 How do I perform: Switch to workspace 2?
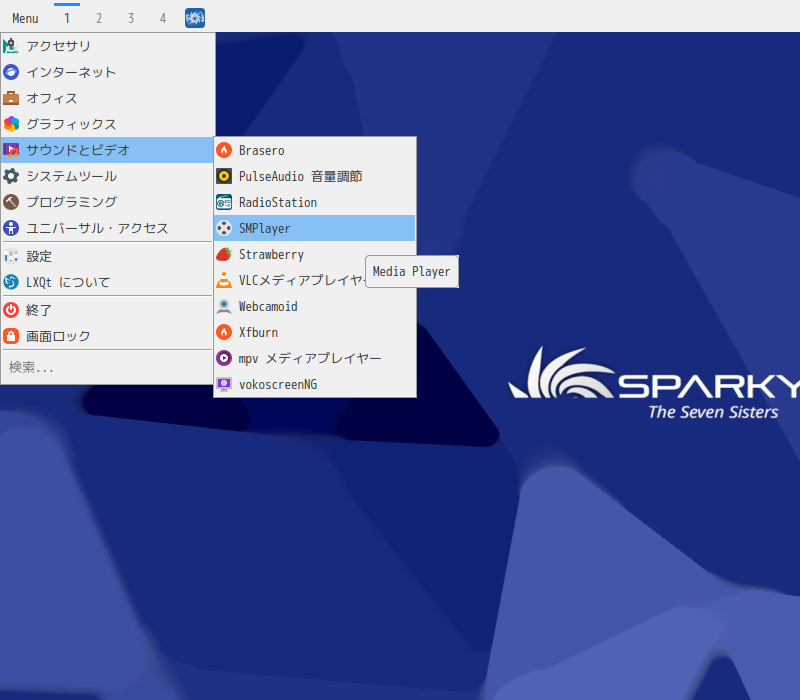(x=99, y=18)
